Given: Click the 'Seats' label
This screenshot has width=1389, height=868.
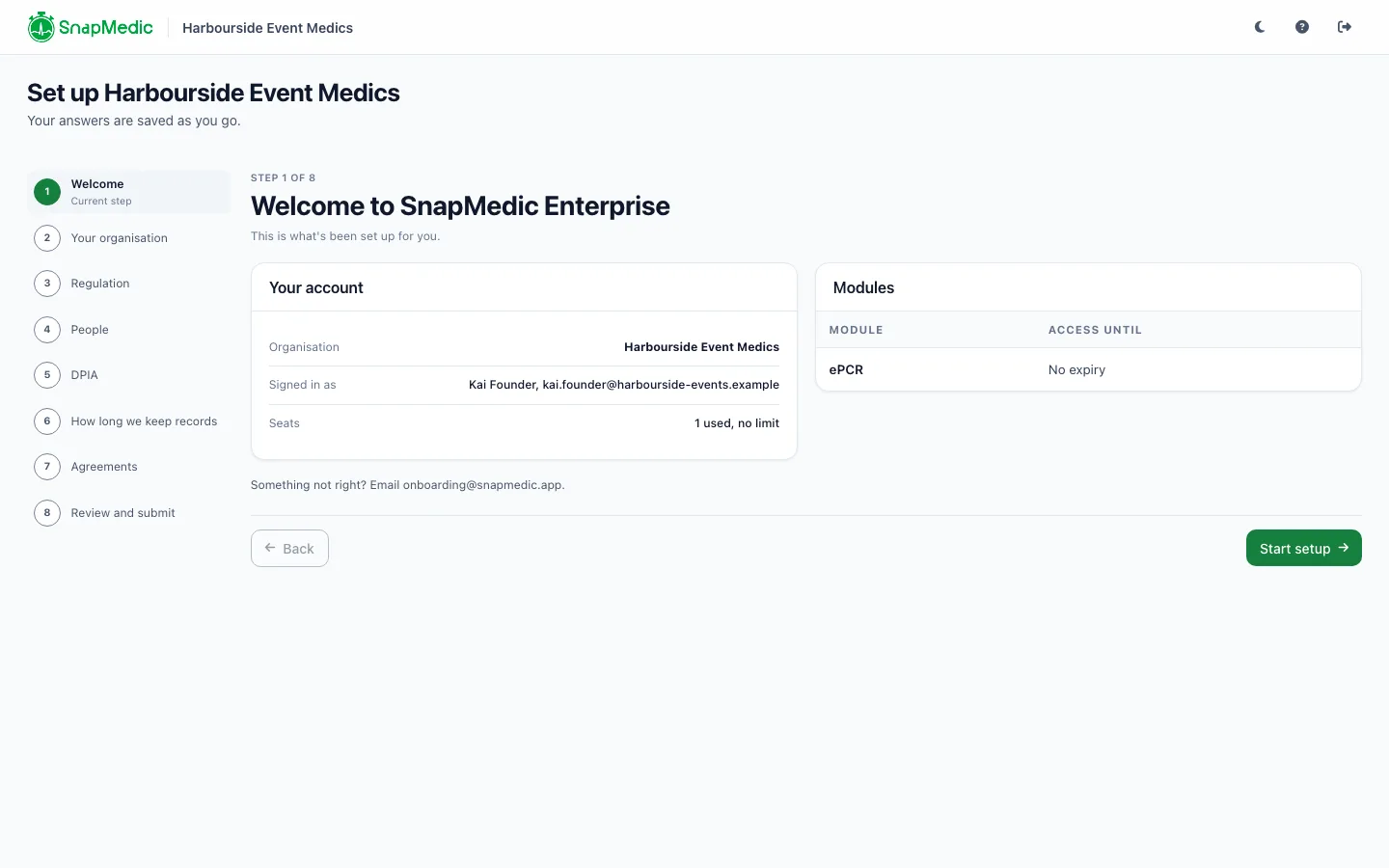Looking at the screenshot, I should click(285, 423).
